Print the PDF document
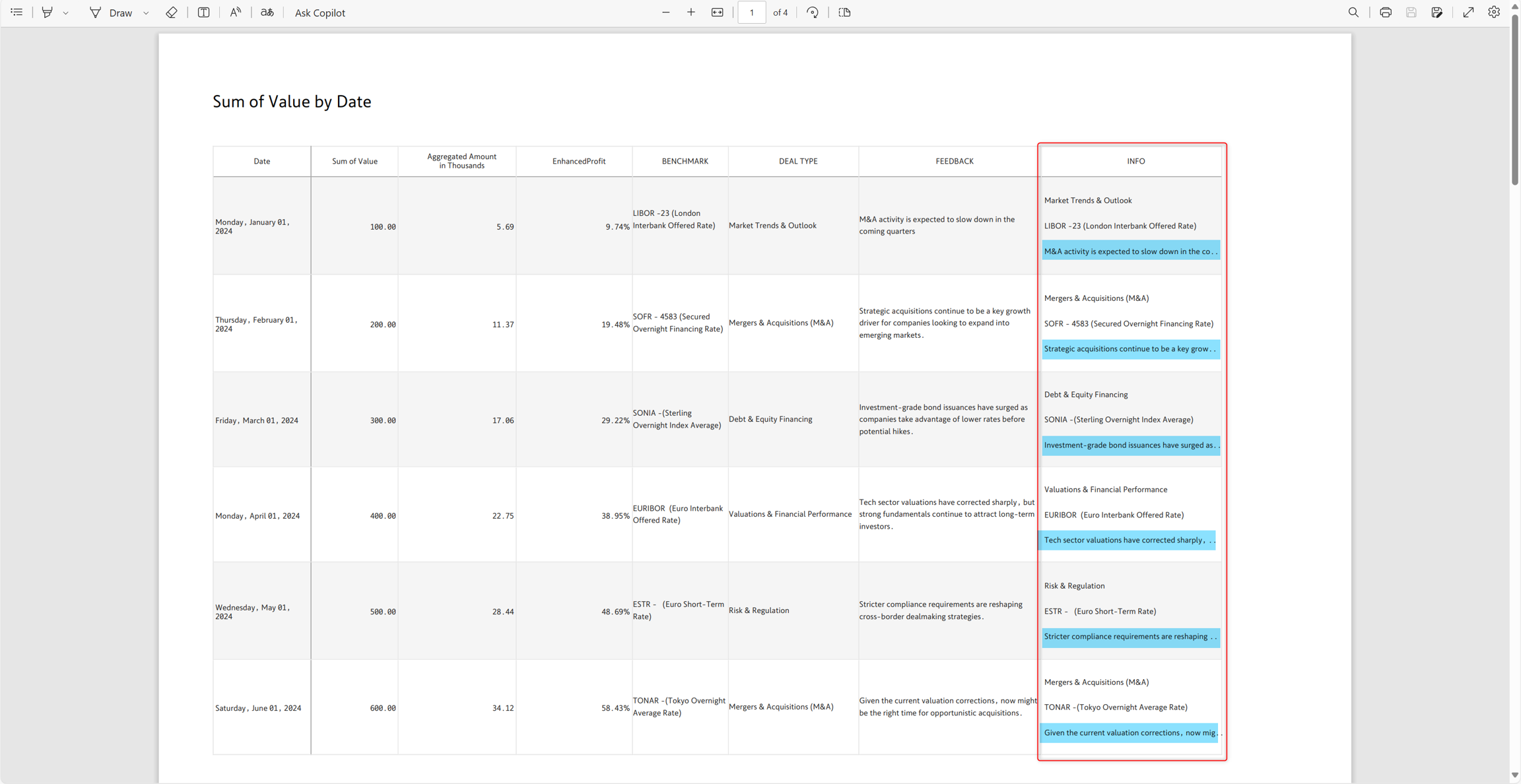This screenshot has width=1521, height=784. pos(1386,13)
